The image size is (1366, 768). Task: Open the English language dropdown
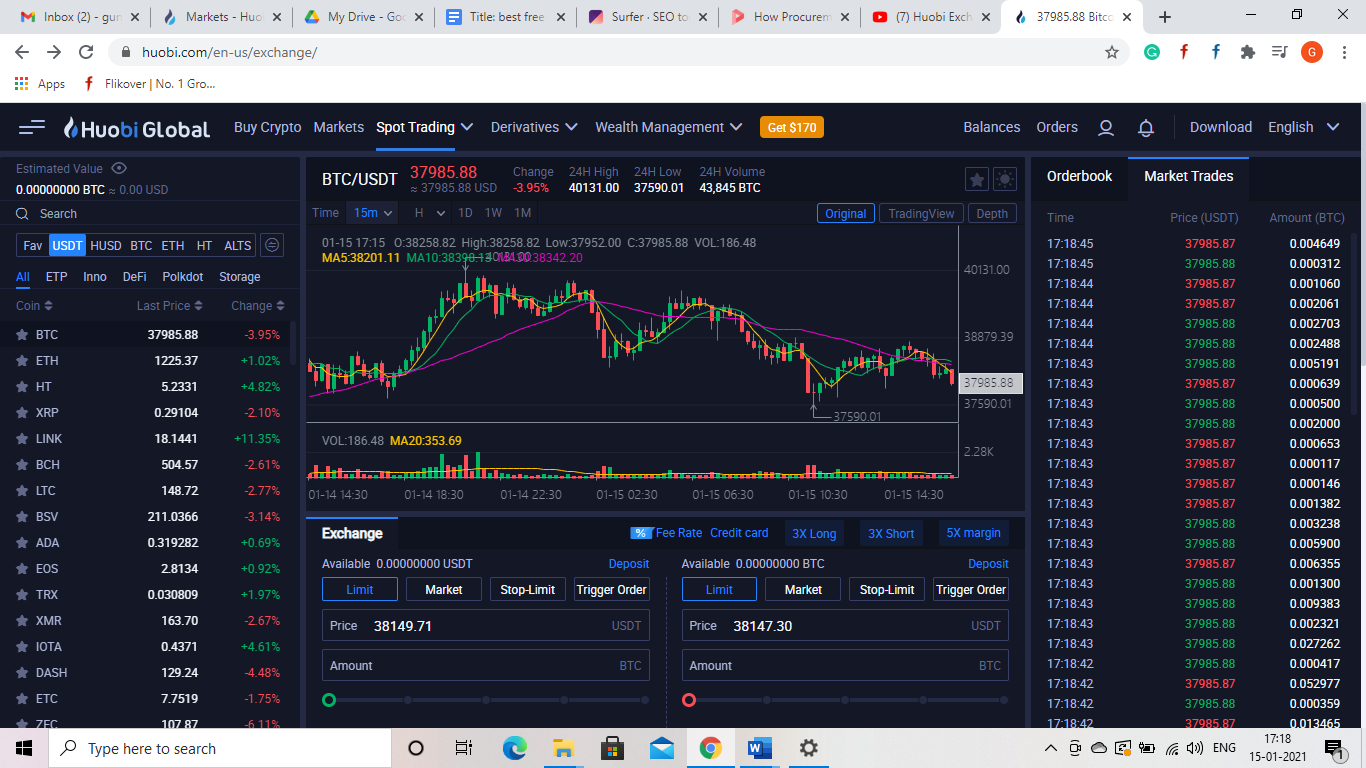pyautogui.click(x=1303, y=127)
